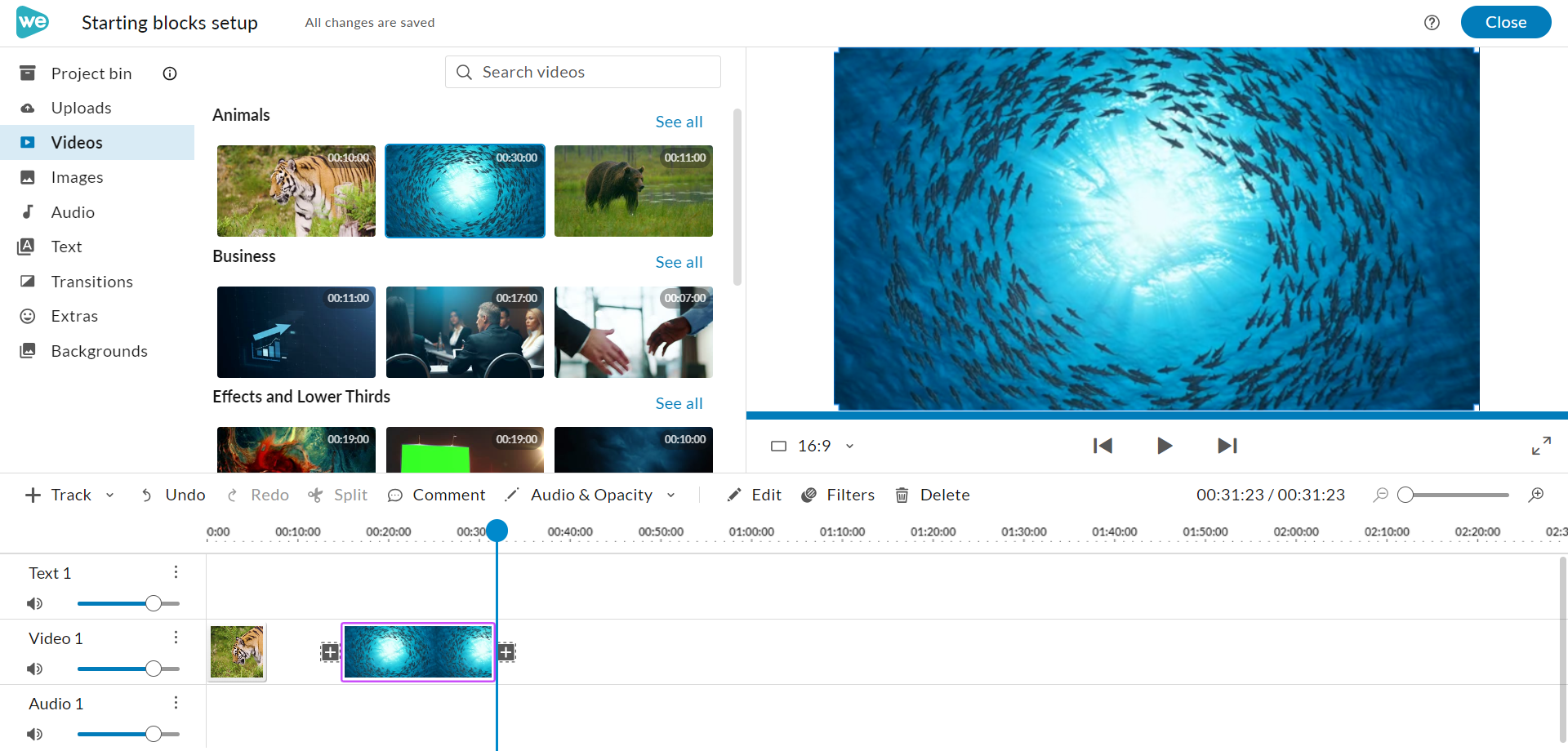Open the 16:9 aspect ratio dropdown
1568x751 pixels.
pyautogui.click(x=849, y=446)
